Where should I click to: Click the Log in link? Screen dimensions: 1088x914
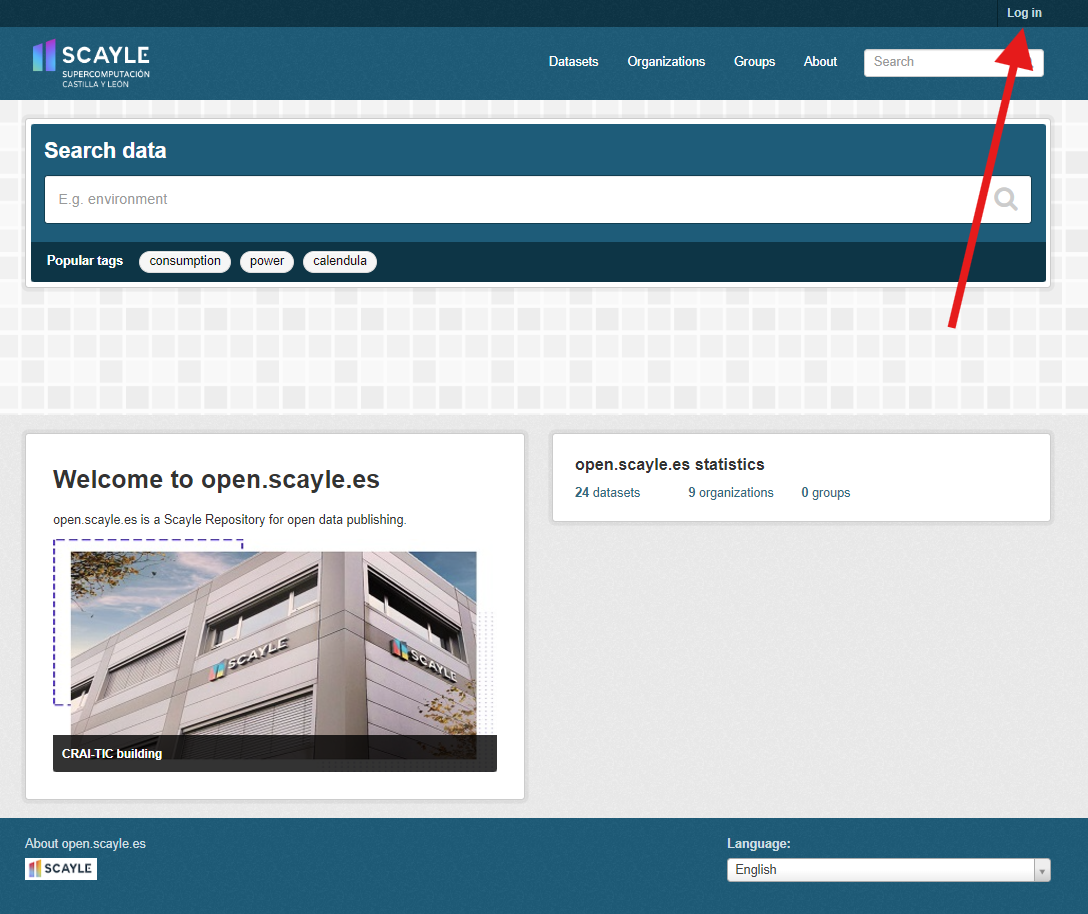1024,12
